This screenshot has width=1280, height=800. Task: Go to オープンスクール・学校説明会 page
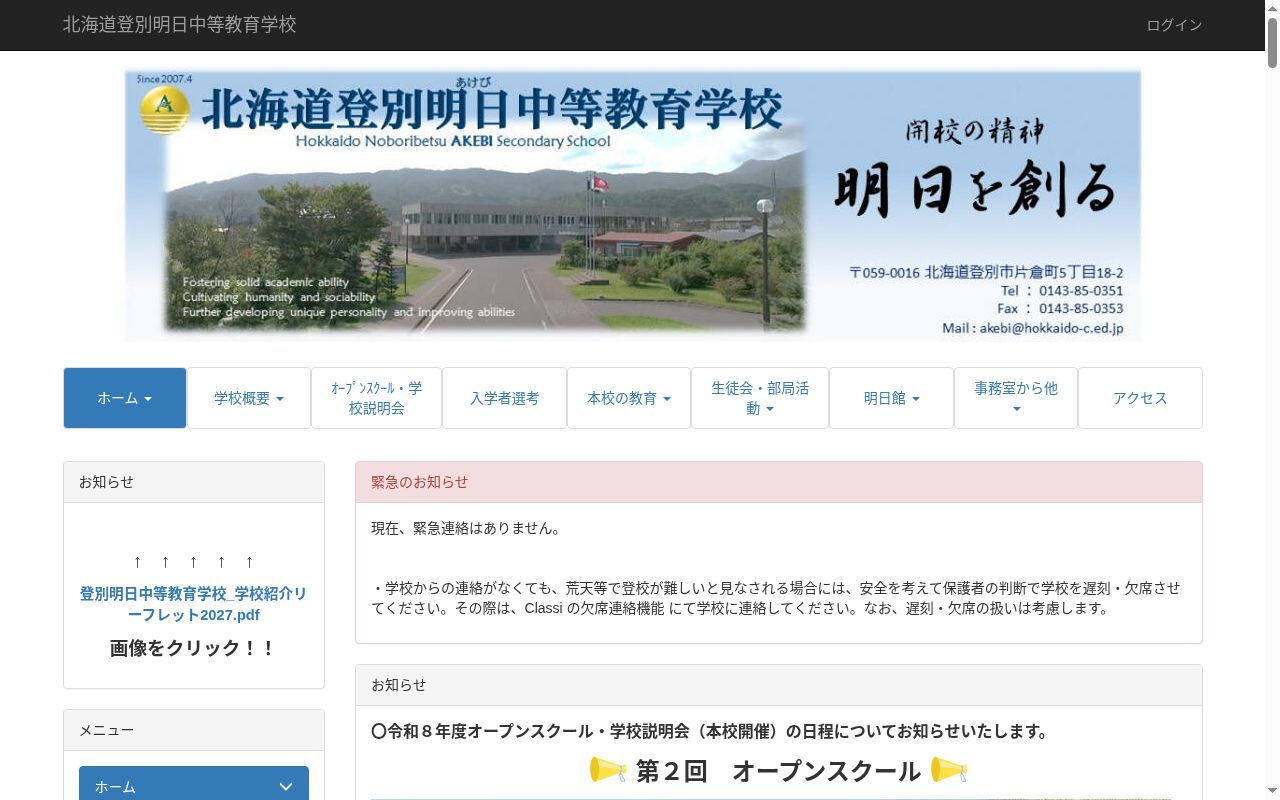point(376,398)
